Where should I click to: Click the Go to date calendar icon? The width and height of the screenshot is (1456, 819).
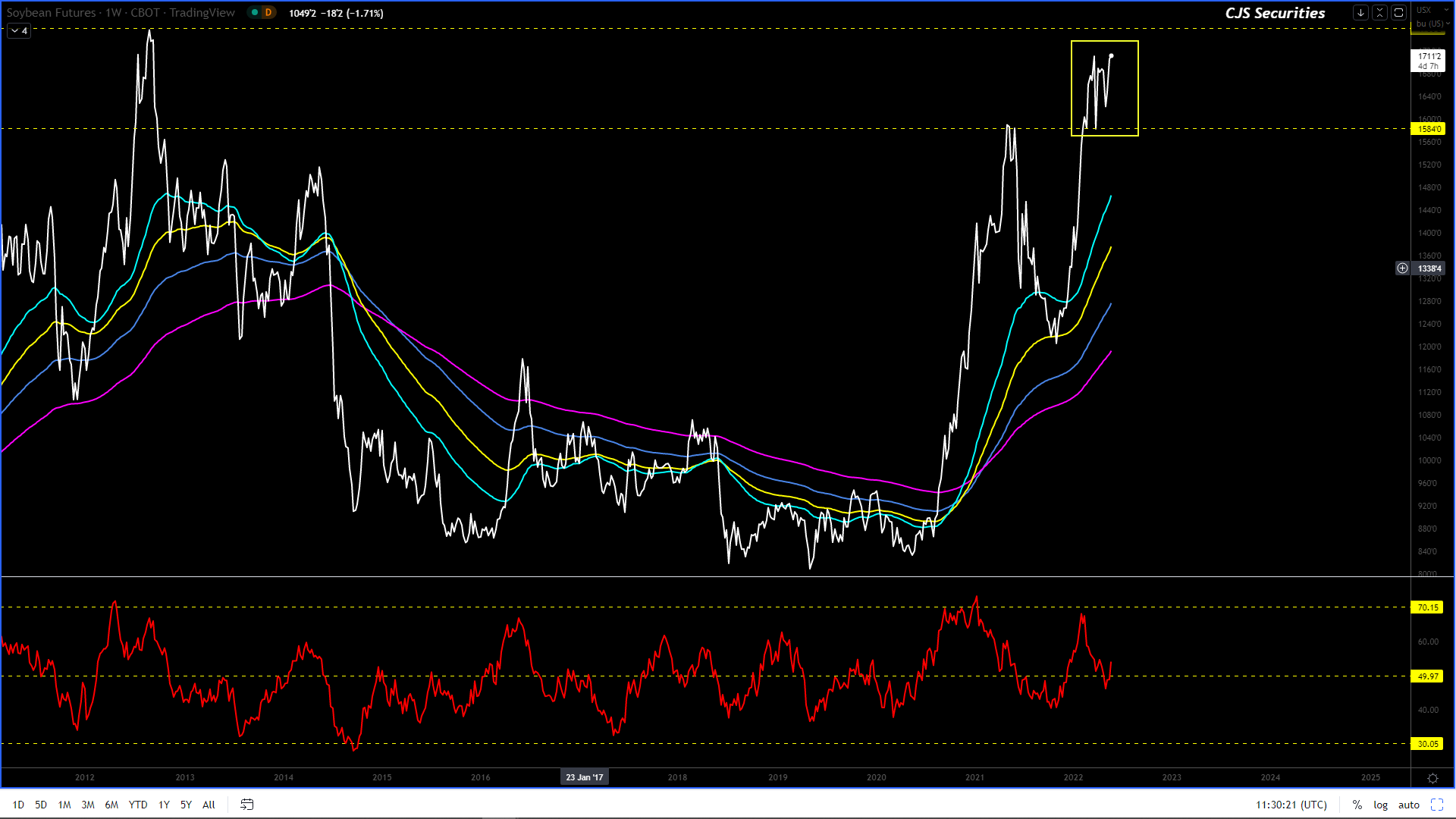pos(246,805)
